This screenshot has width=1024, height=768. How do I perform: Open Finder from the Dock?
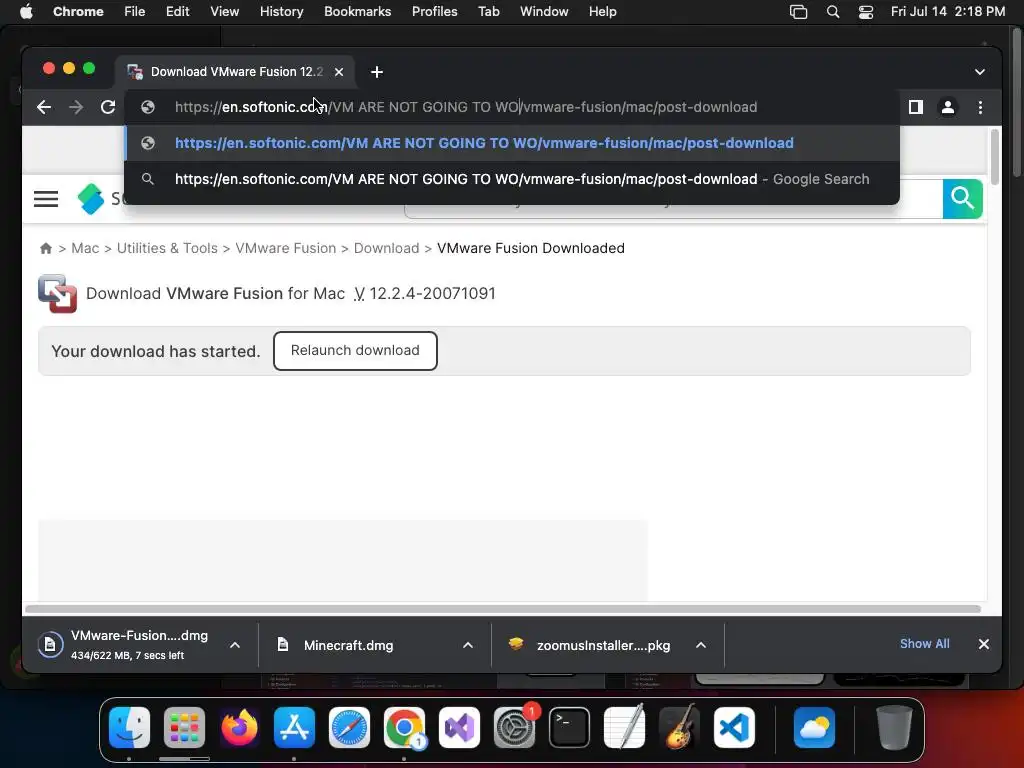coord(129,728)
